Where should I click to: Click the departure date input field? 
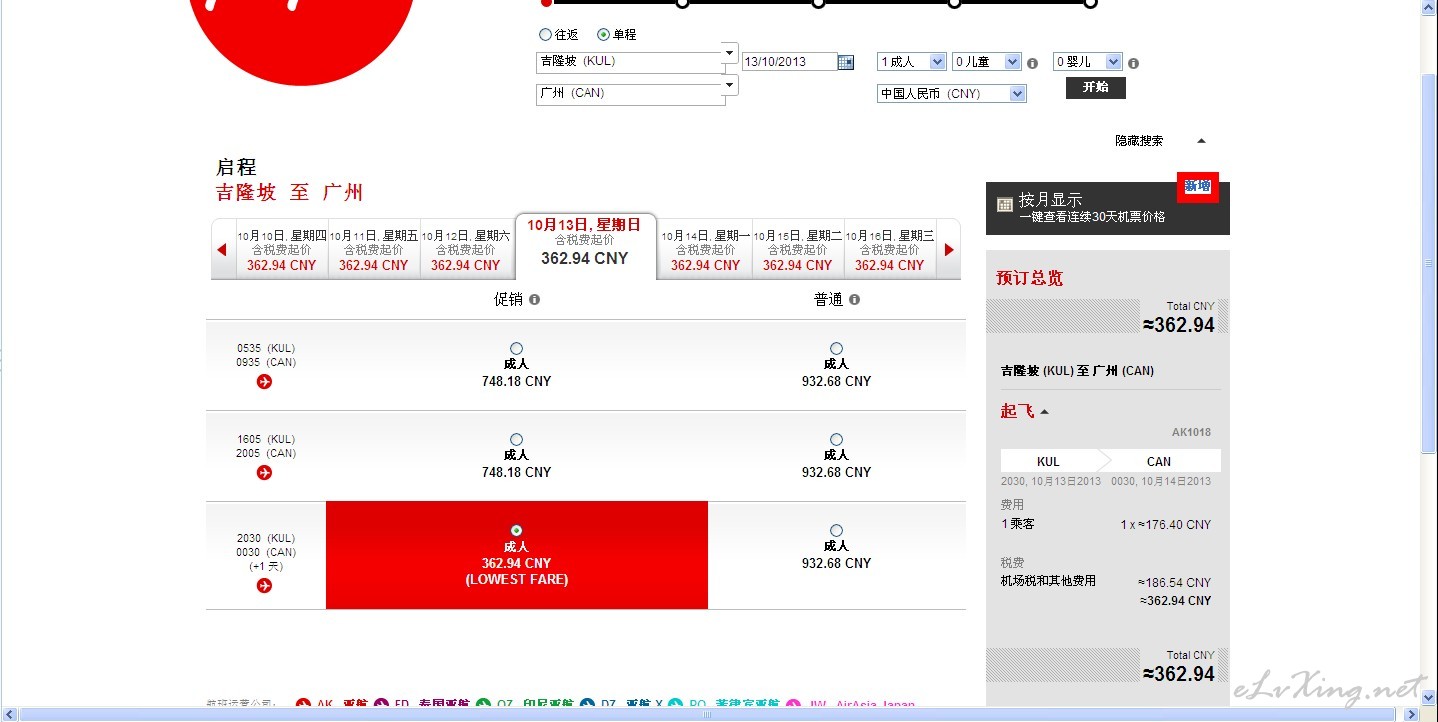[788, 62]
